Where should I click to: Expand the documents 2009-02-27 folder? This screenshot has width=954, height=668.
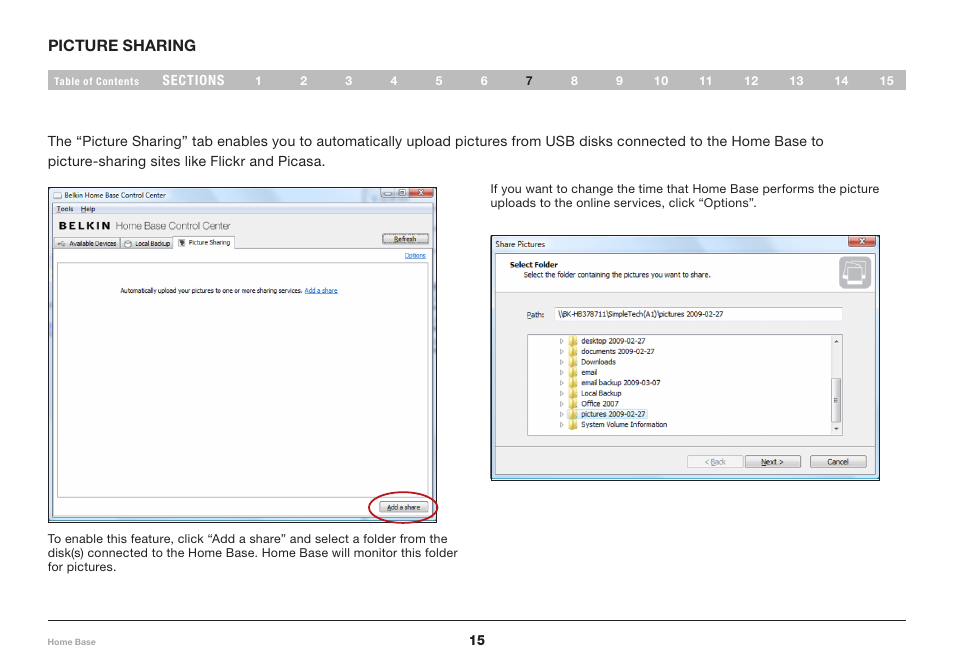coord(562,352)
